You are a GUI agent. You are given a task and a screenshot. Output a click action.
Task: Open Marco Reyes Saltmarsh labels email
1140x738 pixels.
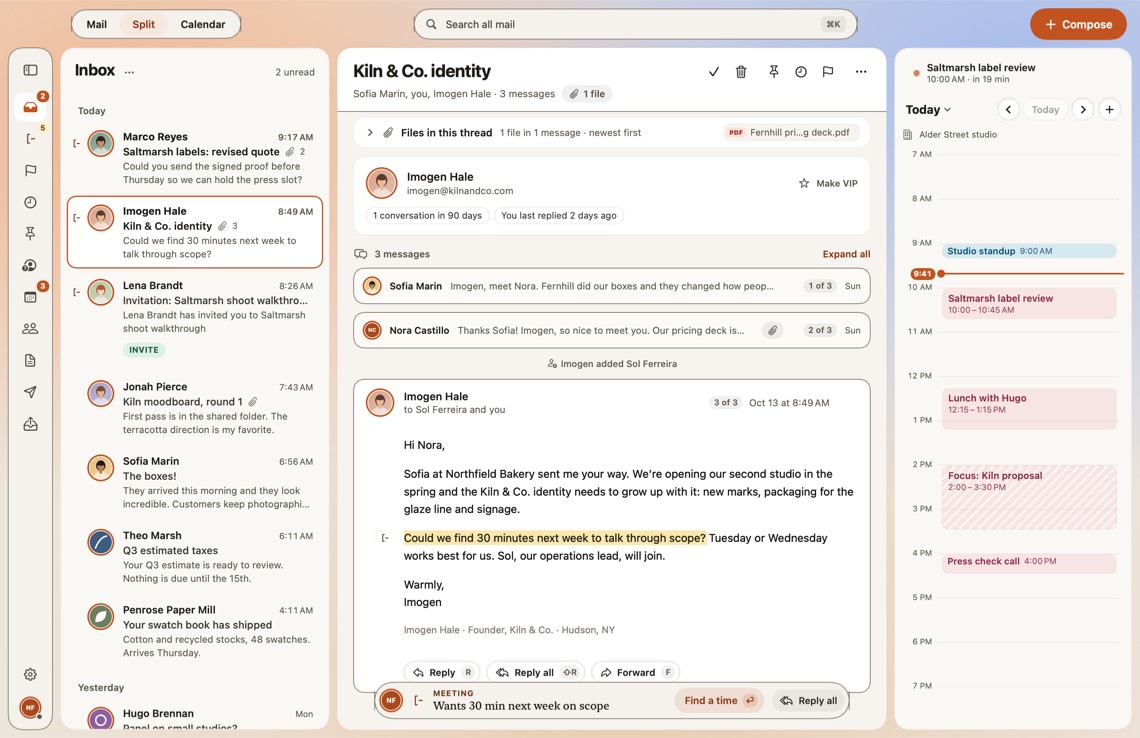coord(195,158)
